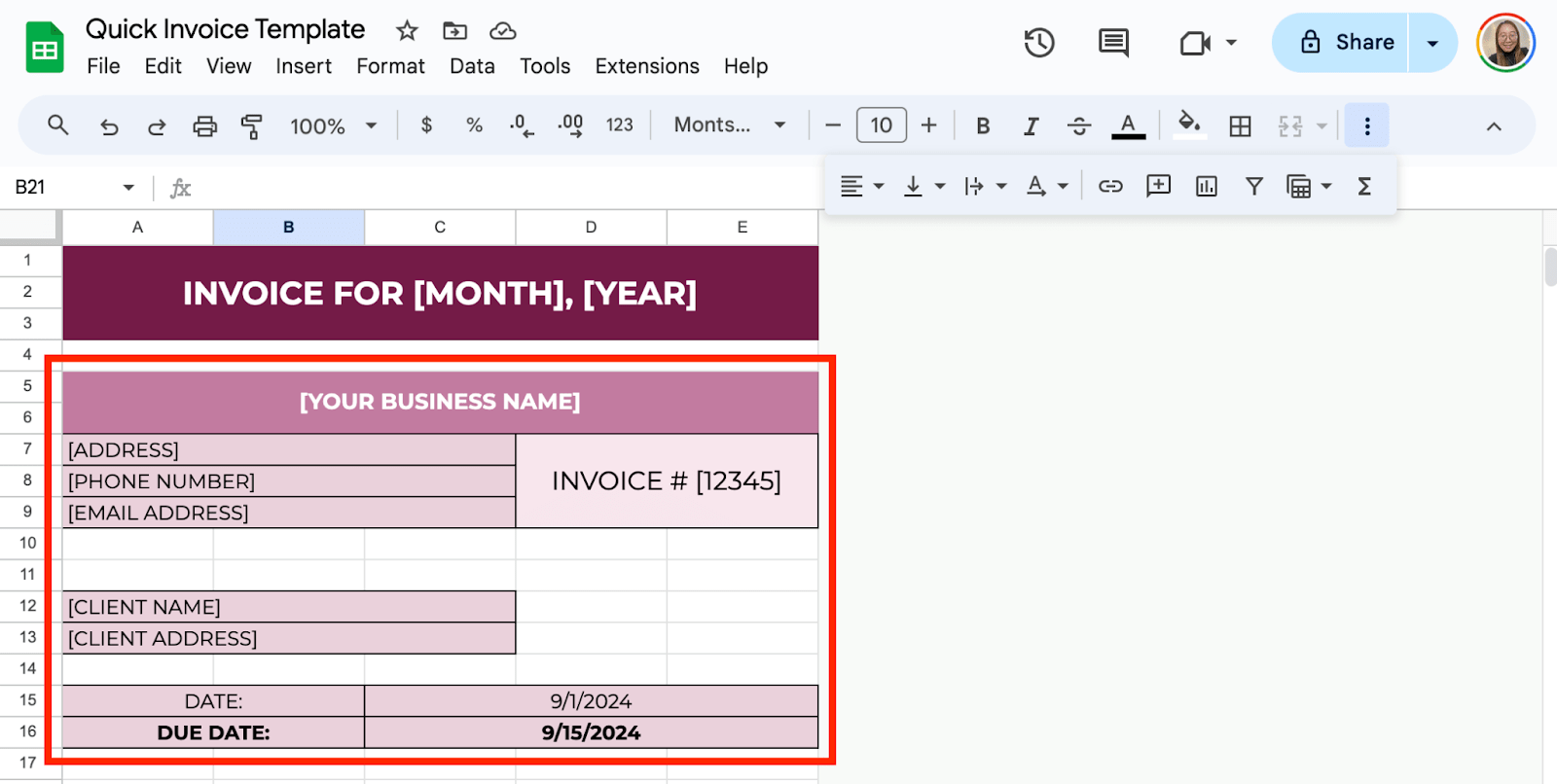Viewport: 1557px width, 784px height.
Task: Click the functions sigma icon
Action: pyautogui.click(x=1364, y=187)
